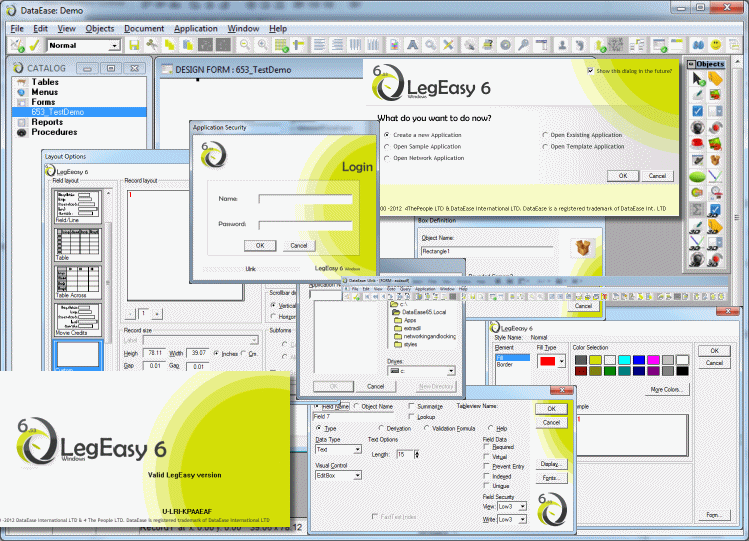The width and height of the screenshot is (749, 541).
Task: Select the 3D label tag object tool
Action: (715, 226)
